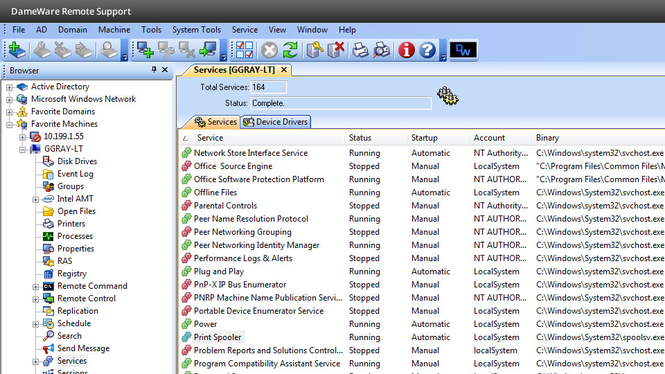Select the Services sub-tab

click(x=215, y=122)
